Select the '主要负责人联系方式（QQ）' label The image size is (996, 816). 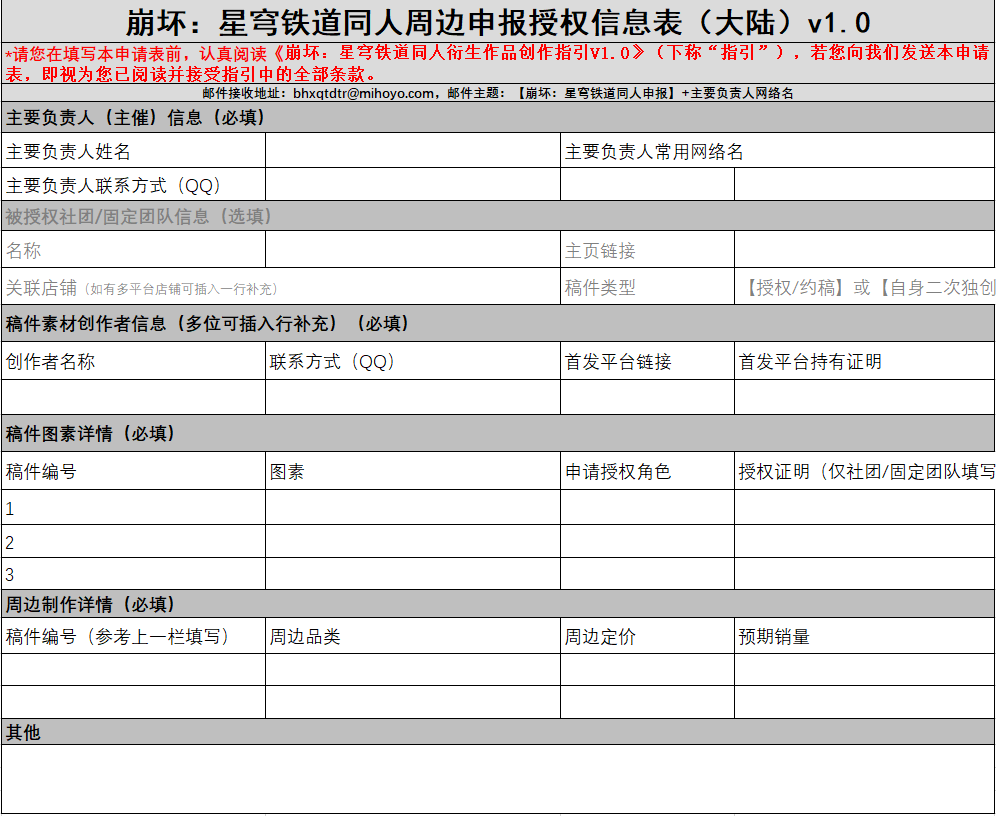[x=133, y=185]
